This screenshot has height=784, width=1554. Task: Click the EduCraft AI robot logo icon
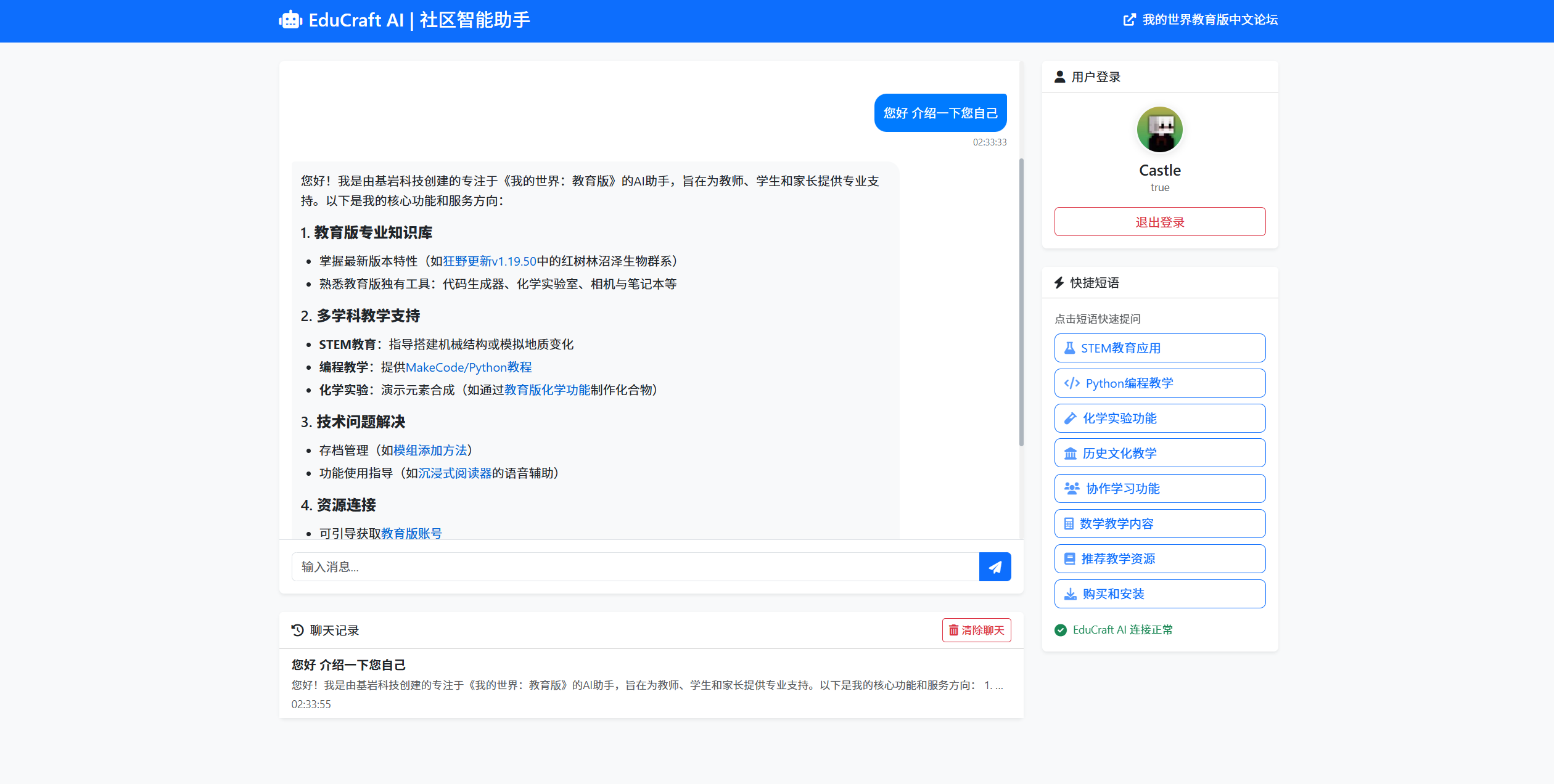[290, 20]
